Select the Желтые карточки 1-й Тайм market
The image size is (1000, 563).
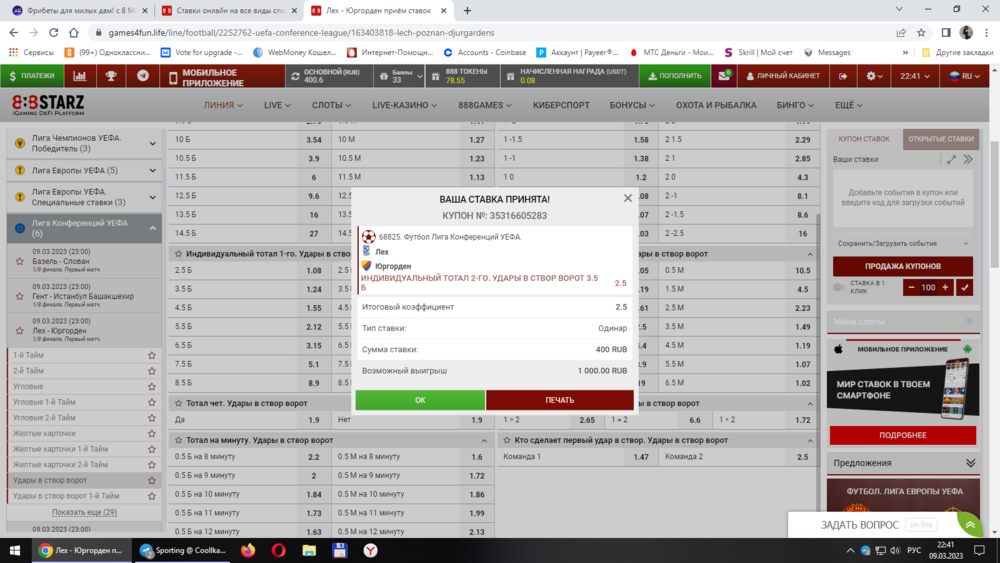tap(61, 449)
